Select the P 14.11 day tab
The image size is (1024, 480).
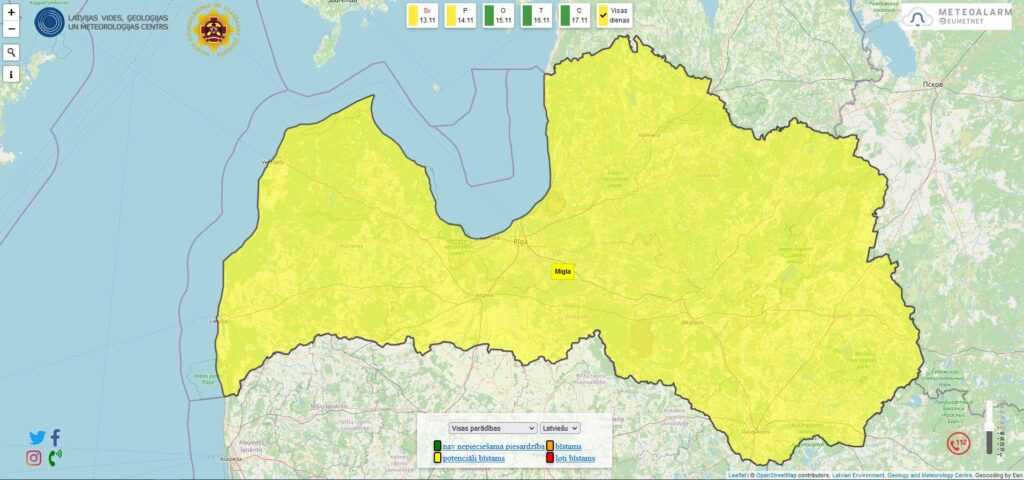click(460, 15)
